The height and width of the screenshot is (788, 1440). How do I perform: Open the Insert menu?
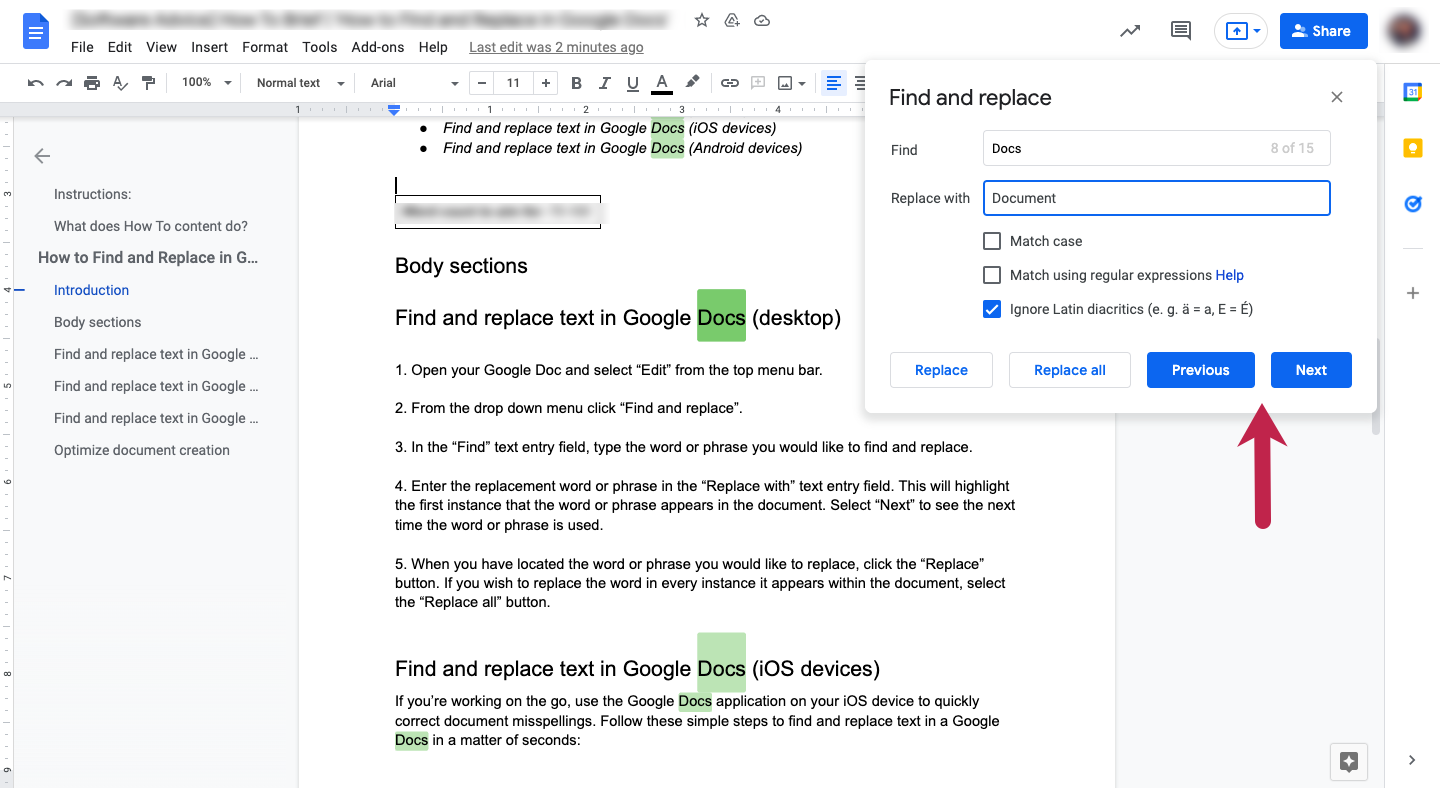click(210, 47)
